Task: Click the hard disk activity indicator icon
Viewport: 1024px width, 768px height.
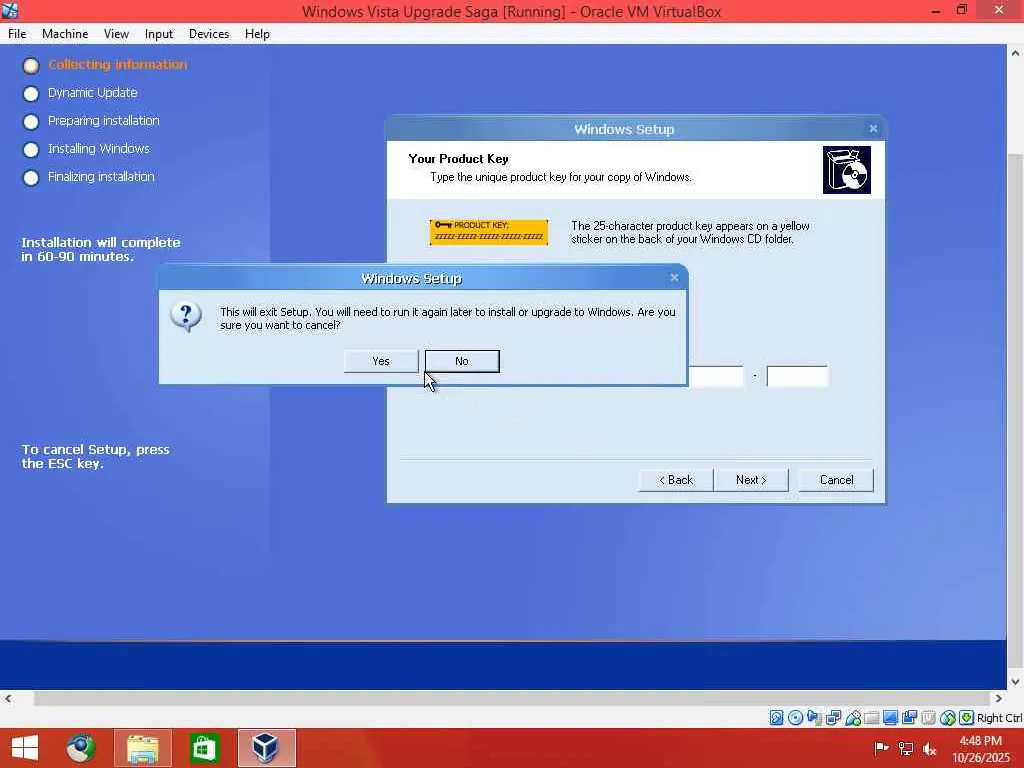Action: [776, 718]
